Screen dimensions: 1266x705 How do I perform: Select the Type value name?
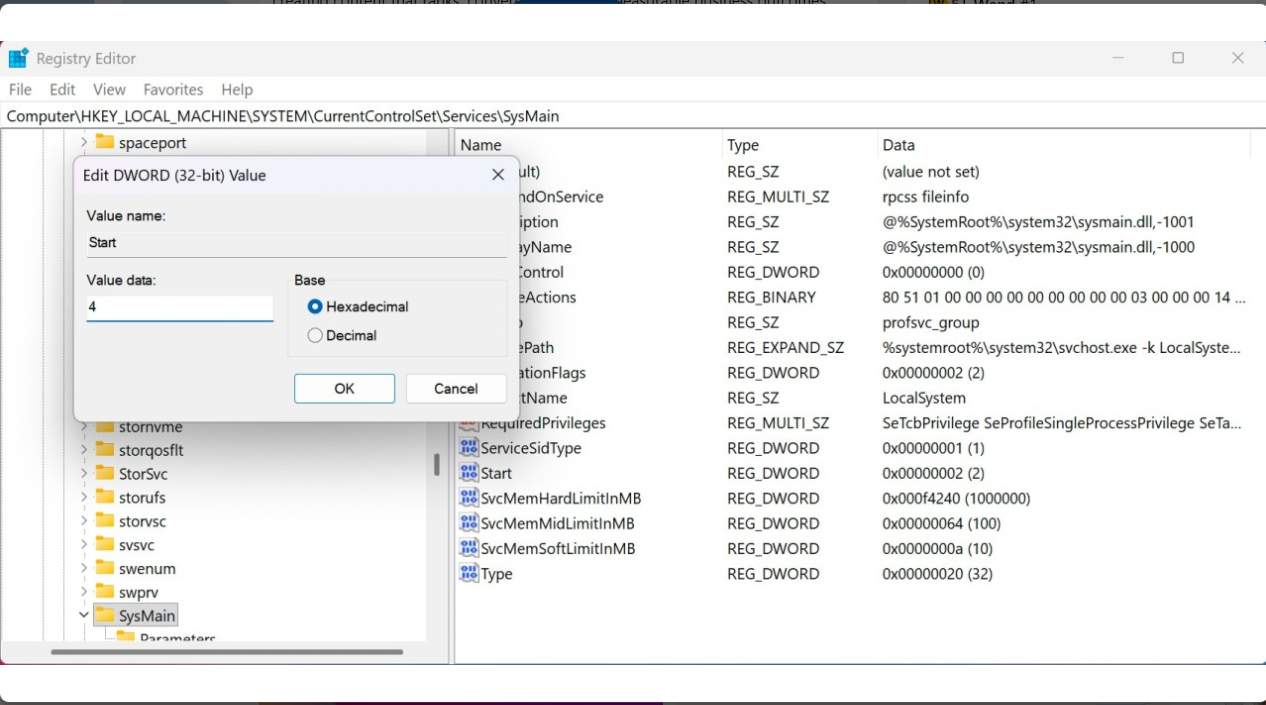[x=497, y=573]
